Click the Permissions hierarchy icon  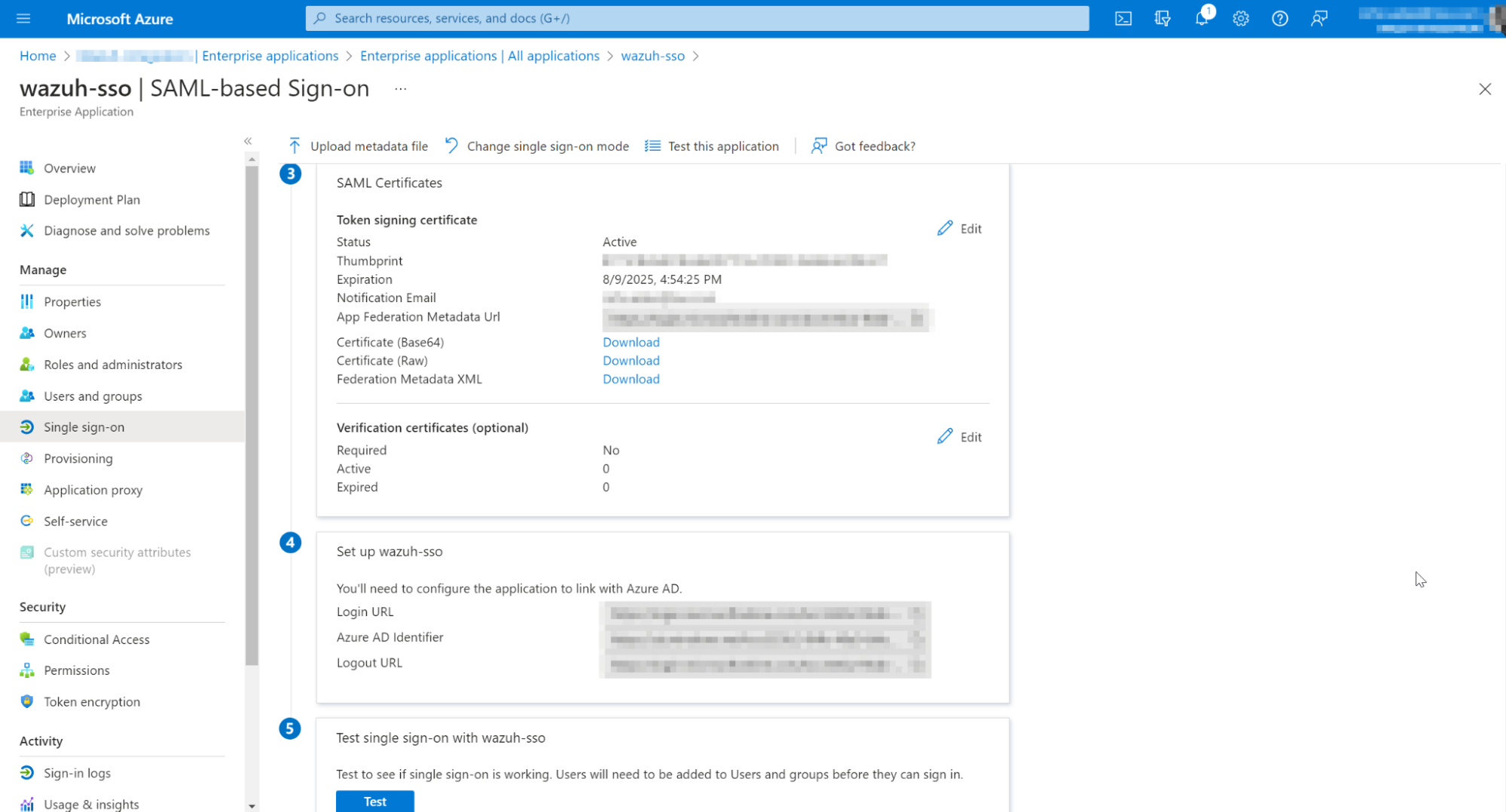(x=27, y=670)
